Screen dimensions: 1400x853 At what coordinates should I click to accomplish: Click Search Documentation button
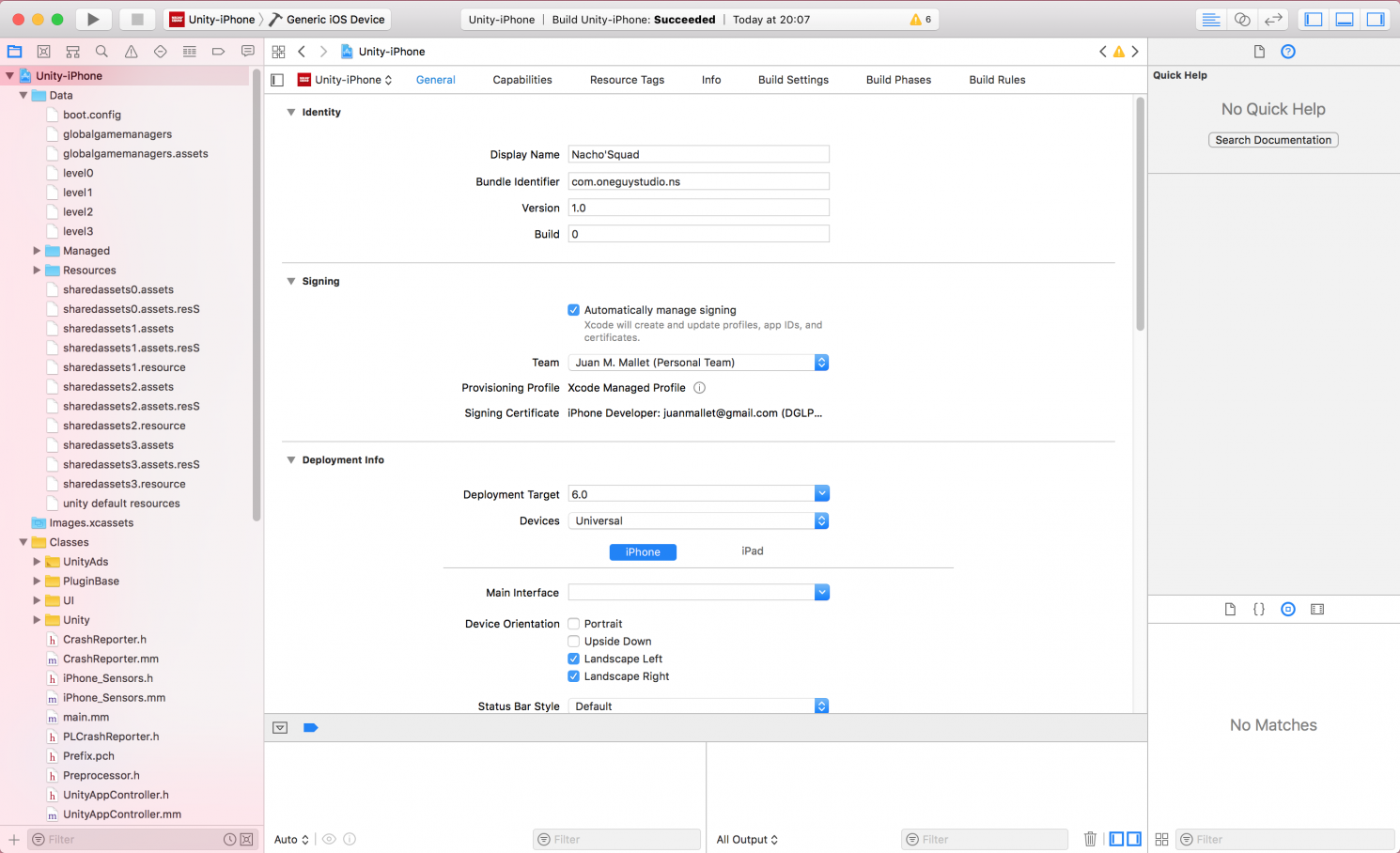tap(1273, 140)
